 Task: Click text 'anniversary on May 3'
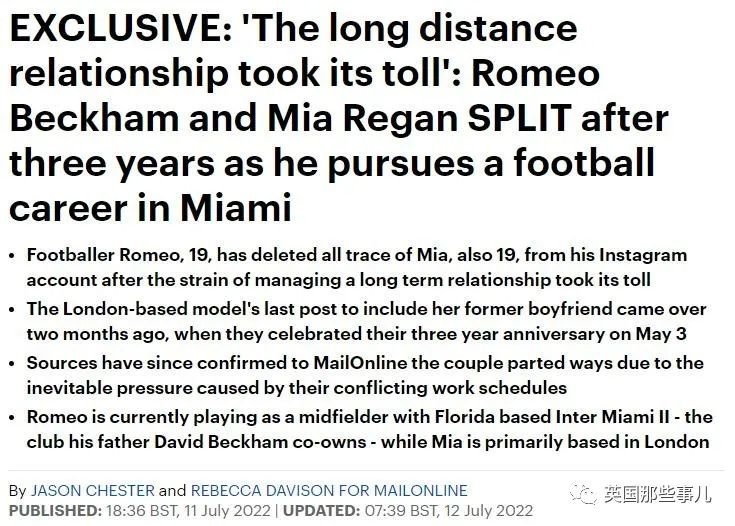coord(595,334)
